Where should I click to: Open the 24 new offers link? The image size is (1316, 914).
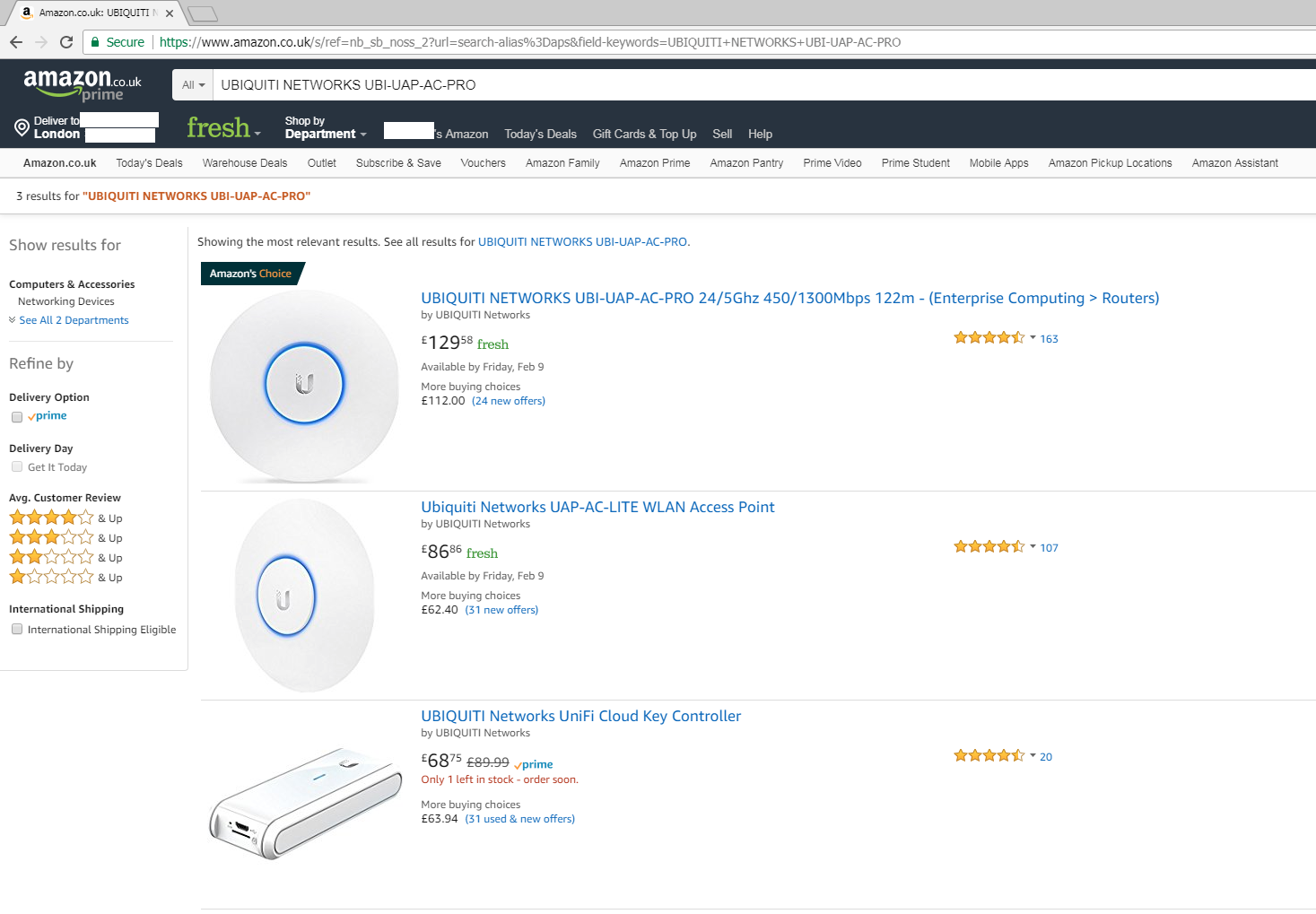[x=509, y=401]
